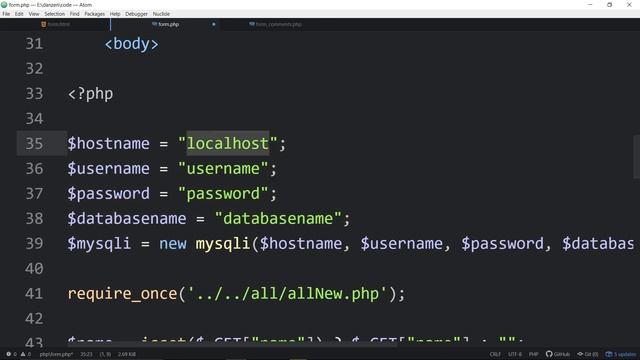Click the Atom logo in title bar
Viewport: 640px width, 360px height.
click(x=4, y=5)
